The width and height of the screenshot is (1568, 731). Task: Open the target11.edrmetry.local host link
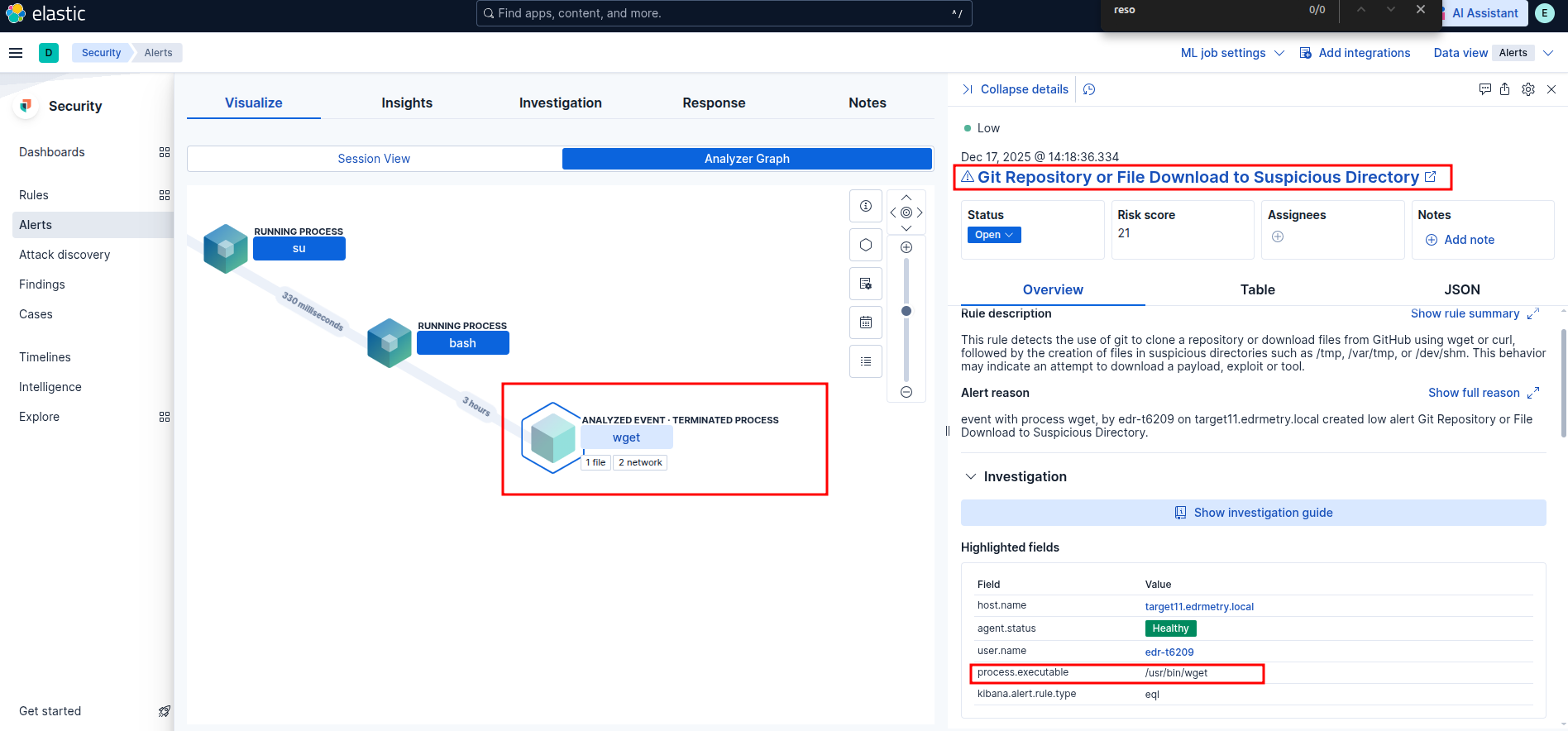tap(1199, 607)
